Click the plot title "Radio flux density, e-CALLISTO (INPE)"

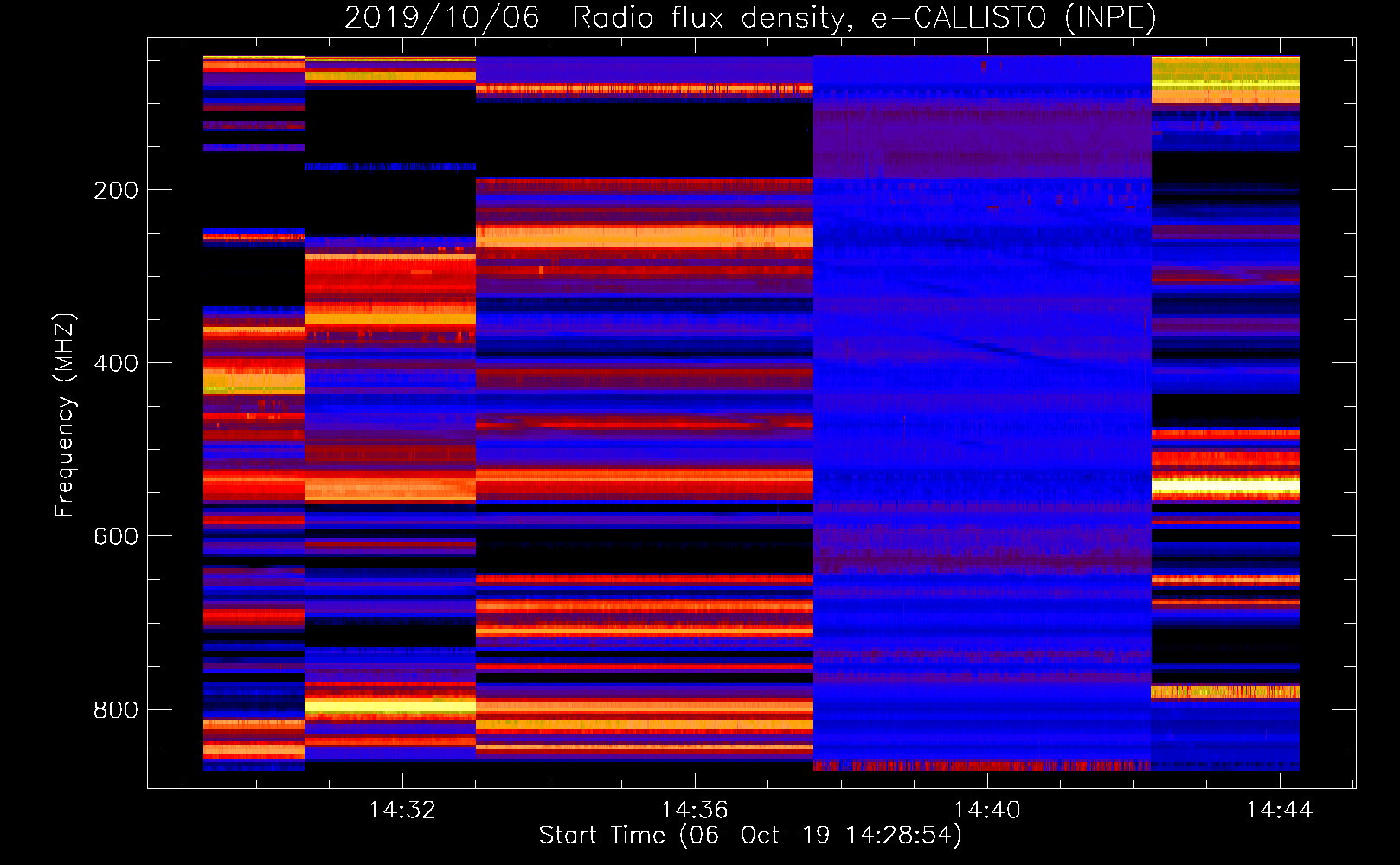pos(864,17)
